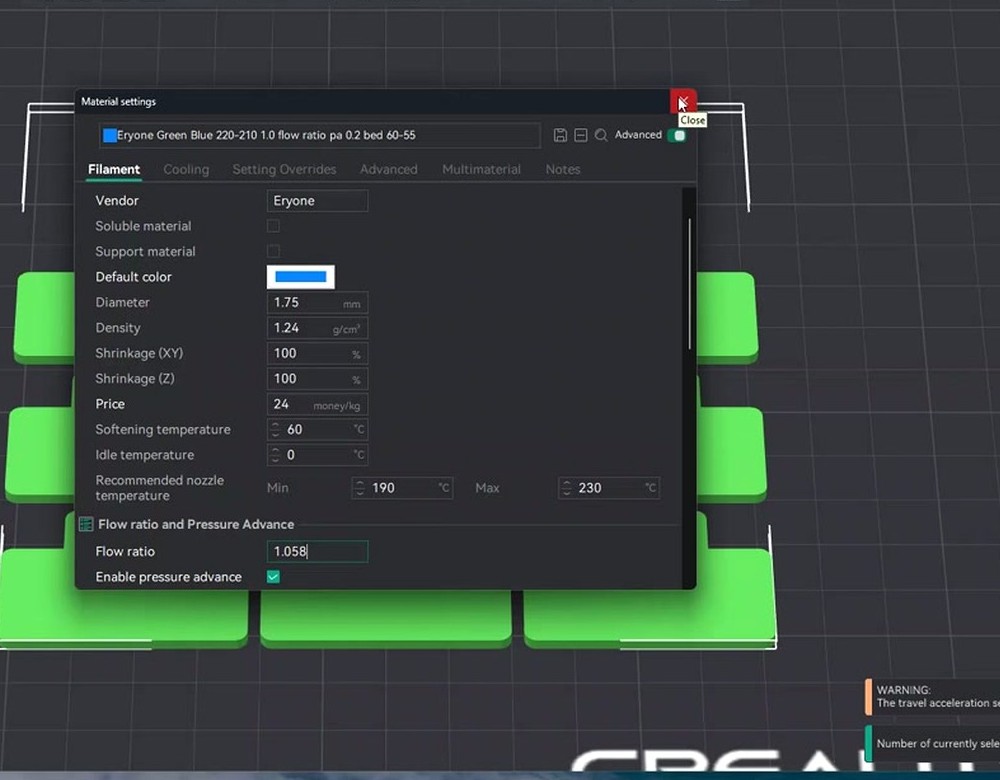Click the 'Recommended nozzle temperature' label
This screenshot has width=1000, height=780.
(x=159, y=488)
